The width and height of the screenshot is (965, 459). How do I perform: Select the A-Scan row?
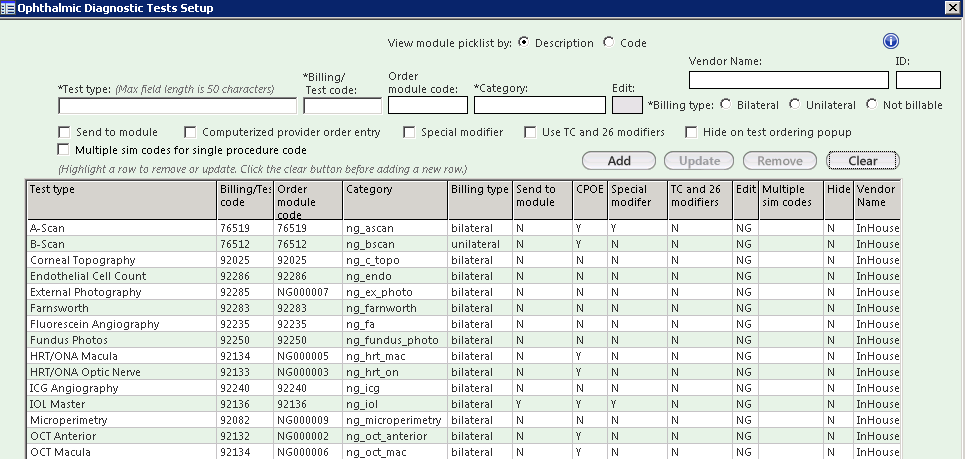coord(463,228)
